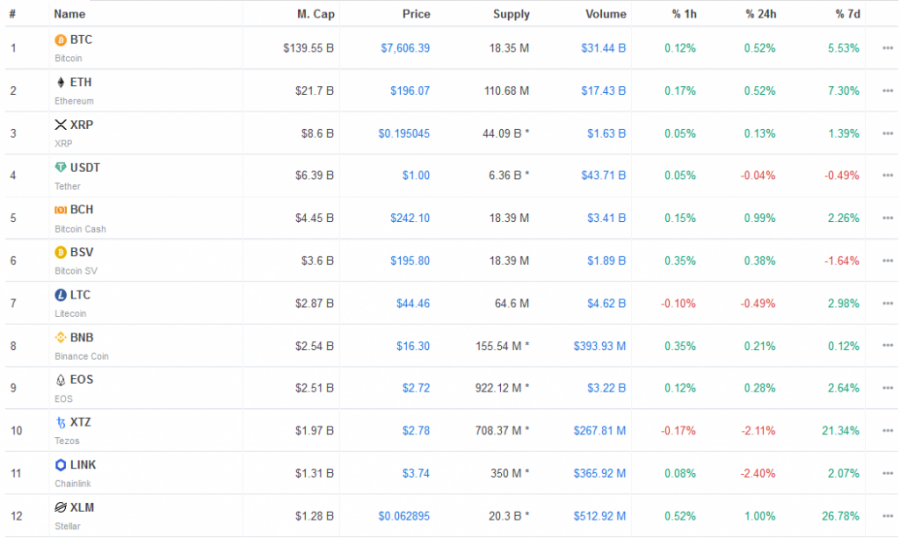
Task: Sort table by Supply column header
Action: tap(511, 14)
